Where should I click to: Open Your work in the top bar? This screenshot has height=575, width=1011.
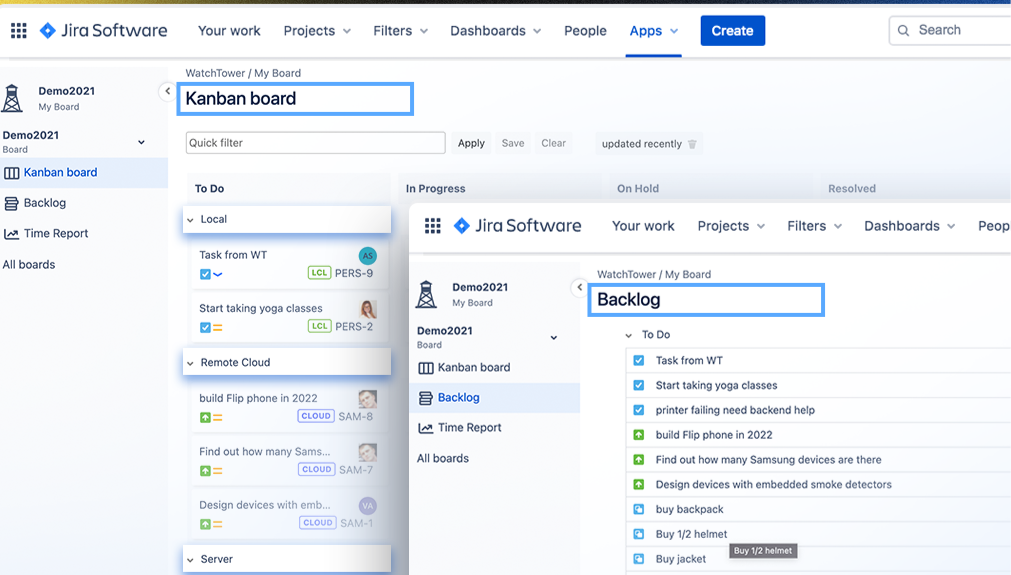[x=229, y=30]
